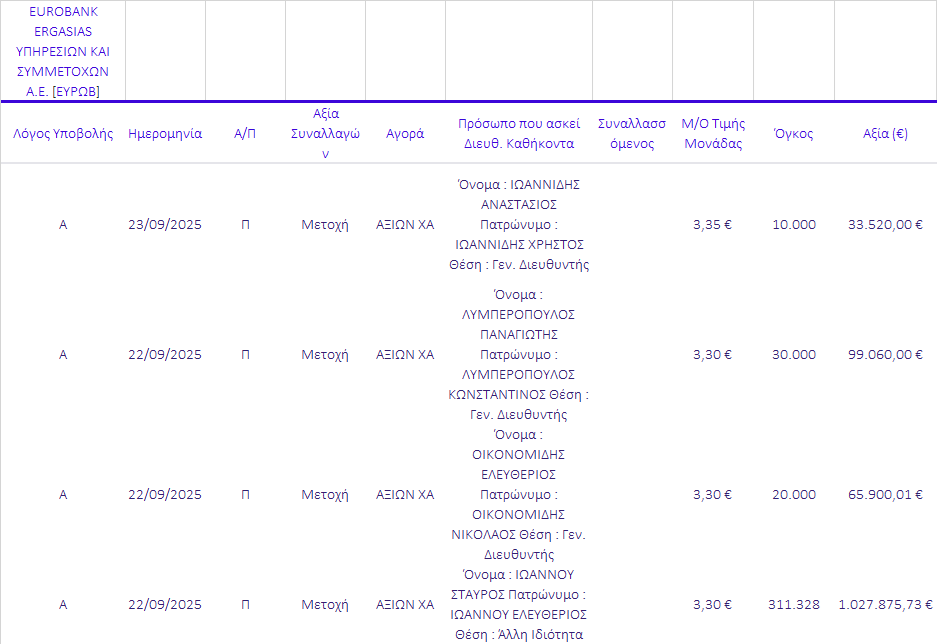This screenshot has height=644, width=937.
Task: Select the ΟΙΚΟΝΟΜΙΔΗΣ ΕΛΕΥΘΕΡΙΟΣ person cell
Action: tap(519, 495)
